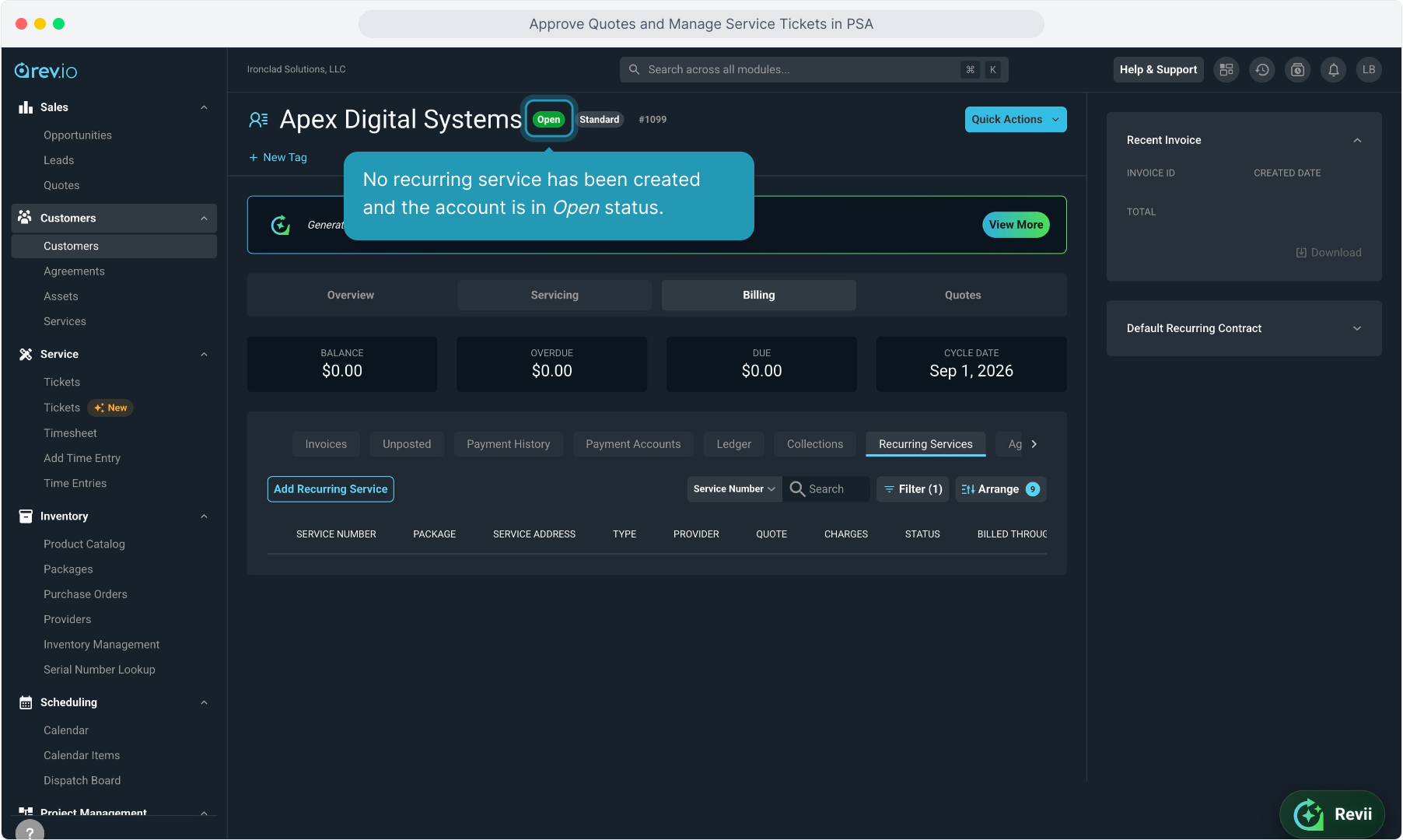
Task: Click Add Recurring Service button
Action: (x=331, y=489)
